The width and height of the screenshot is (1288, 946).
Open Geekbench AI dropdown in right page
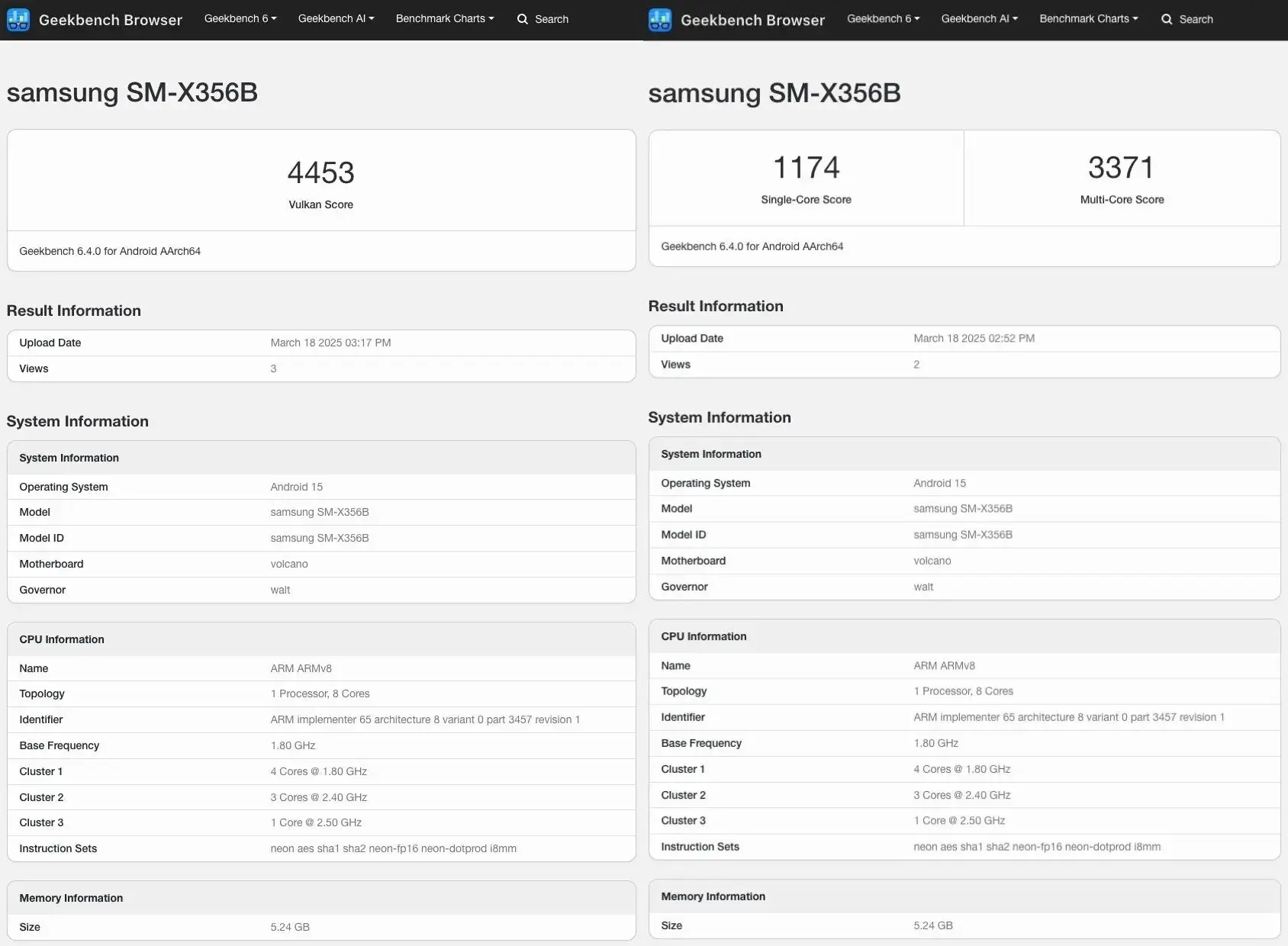[979, 19]
